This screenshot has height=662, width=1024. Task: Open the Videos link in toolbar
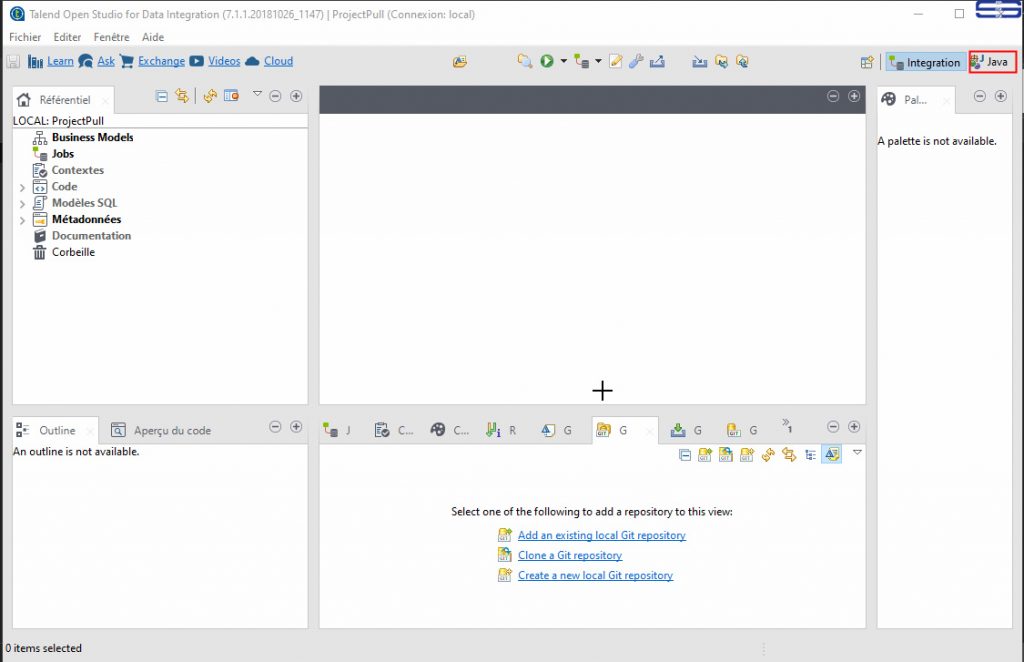[x=224, y=61]
